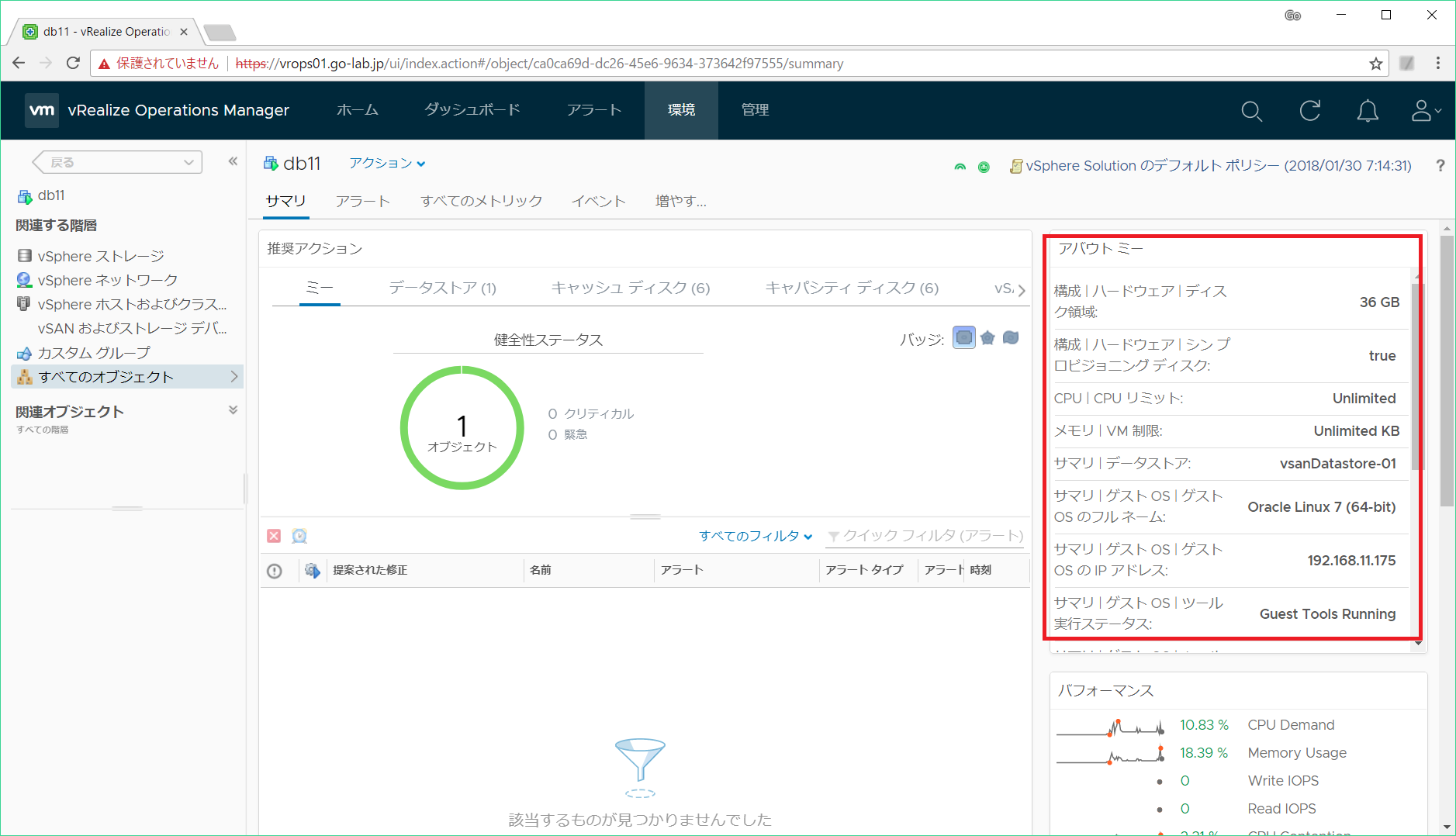Viewport: 1456px width, 836px height.
Task: Click the refresh icon in top navigation bar
Action: pos(1309,111)
